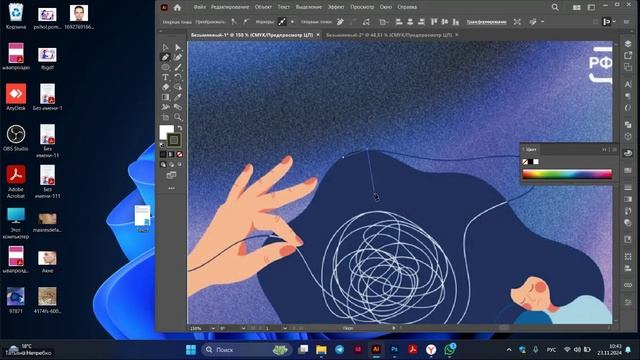Enable Draw Behind mode

tap(171, 164)
